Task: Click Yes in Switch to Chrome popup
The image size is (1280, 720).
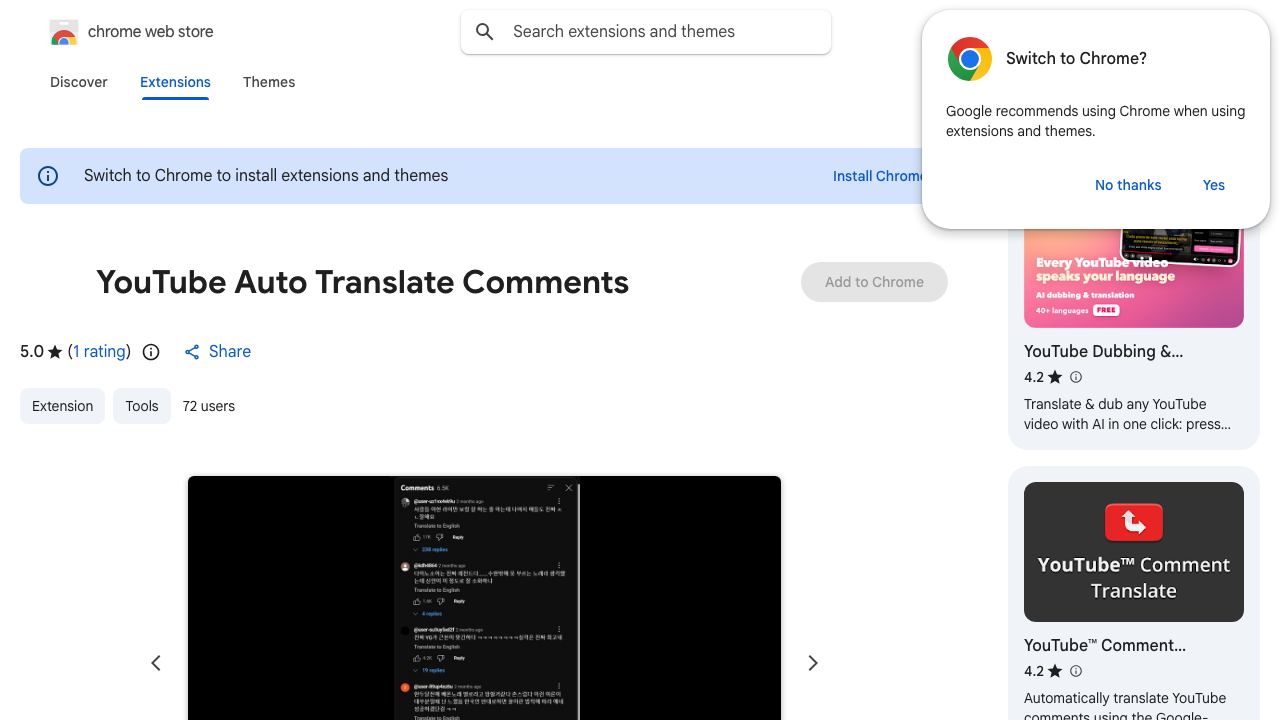Action: (x=1214, y=185)
